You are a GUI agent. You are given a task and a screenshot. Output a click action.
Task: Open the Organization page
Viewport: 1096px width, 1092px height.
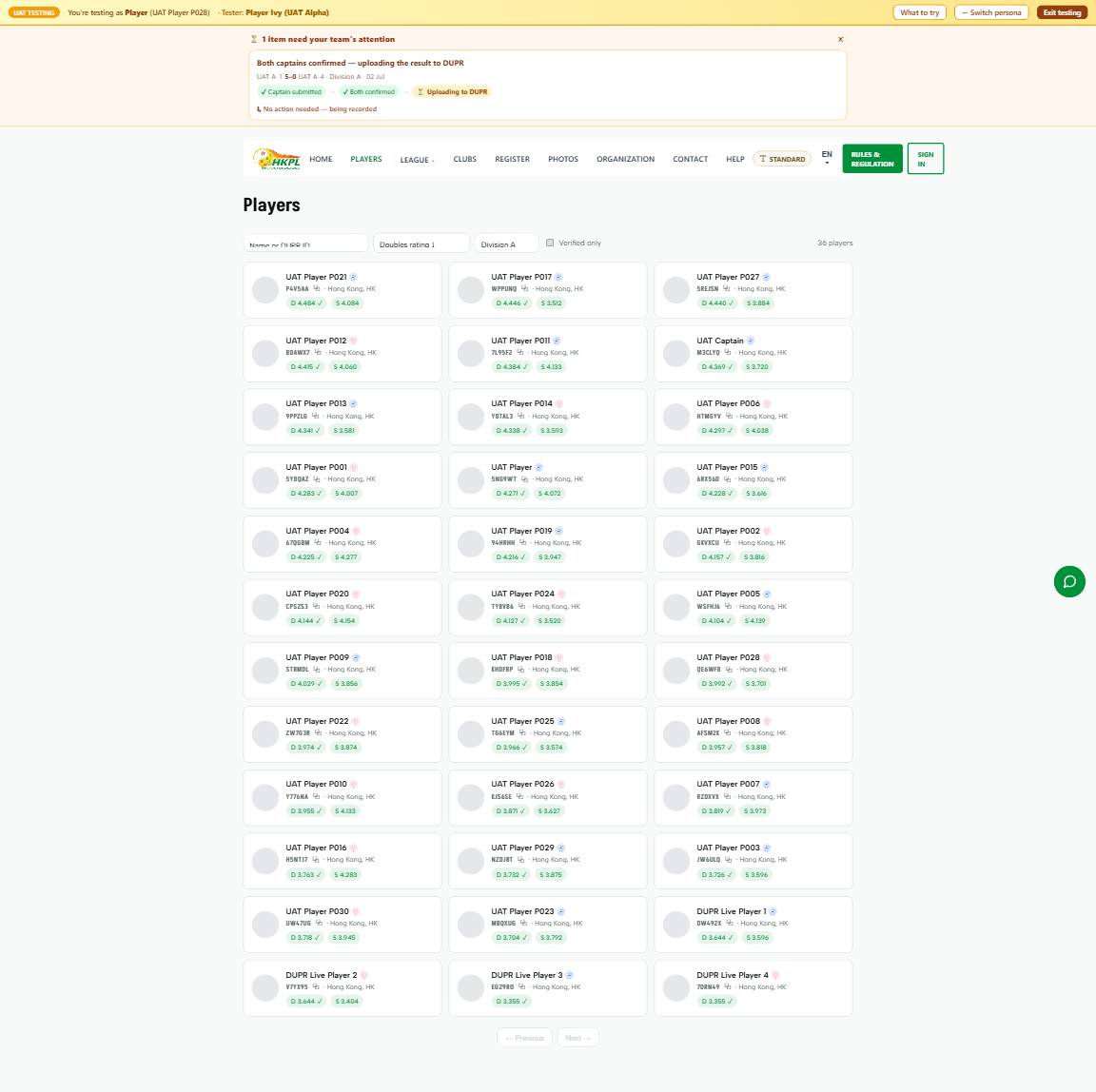point(626,159)
